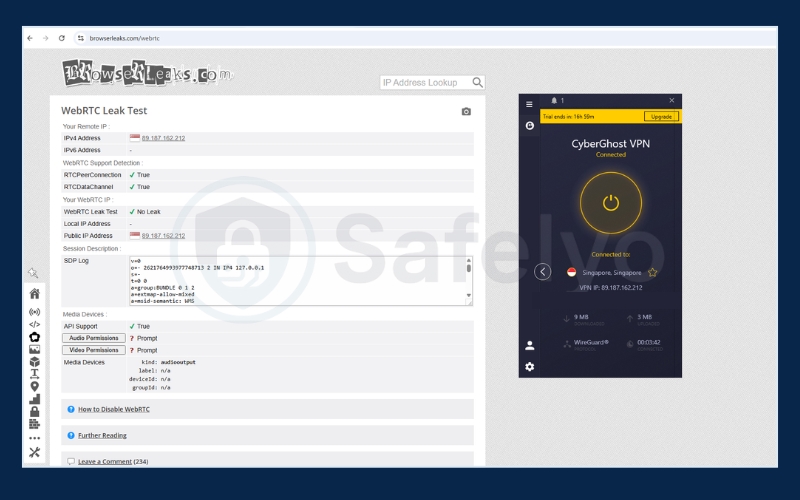Click the SDP Log scrollbar thumb
Image resolution: width=800 pixels, height=500 pixels.
(x=469, y=268)
